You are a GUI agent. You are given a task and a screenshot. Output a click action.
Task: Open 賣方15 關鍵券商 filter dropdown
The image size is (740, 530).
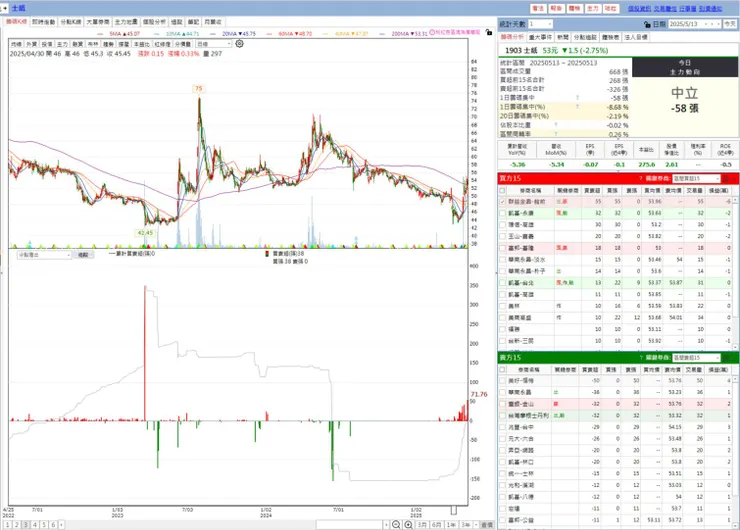696,358
